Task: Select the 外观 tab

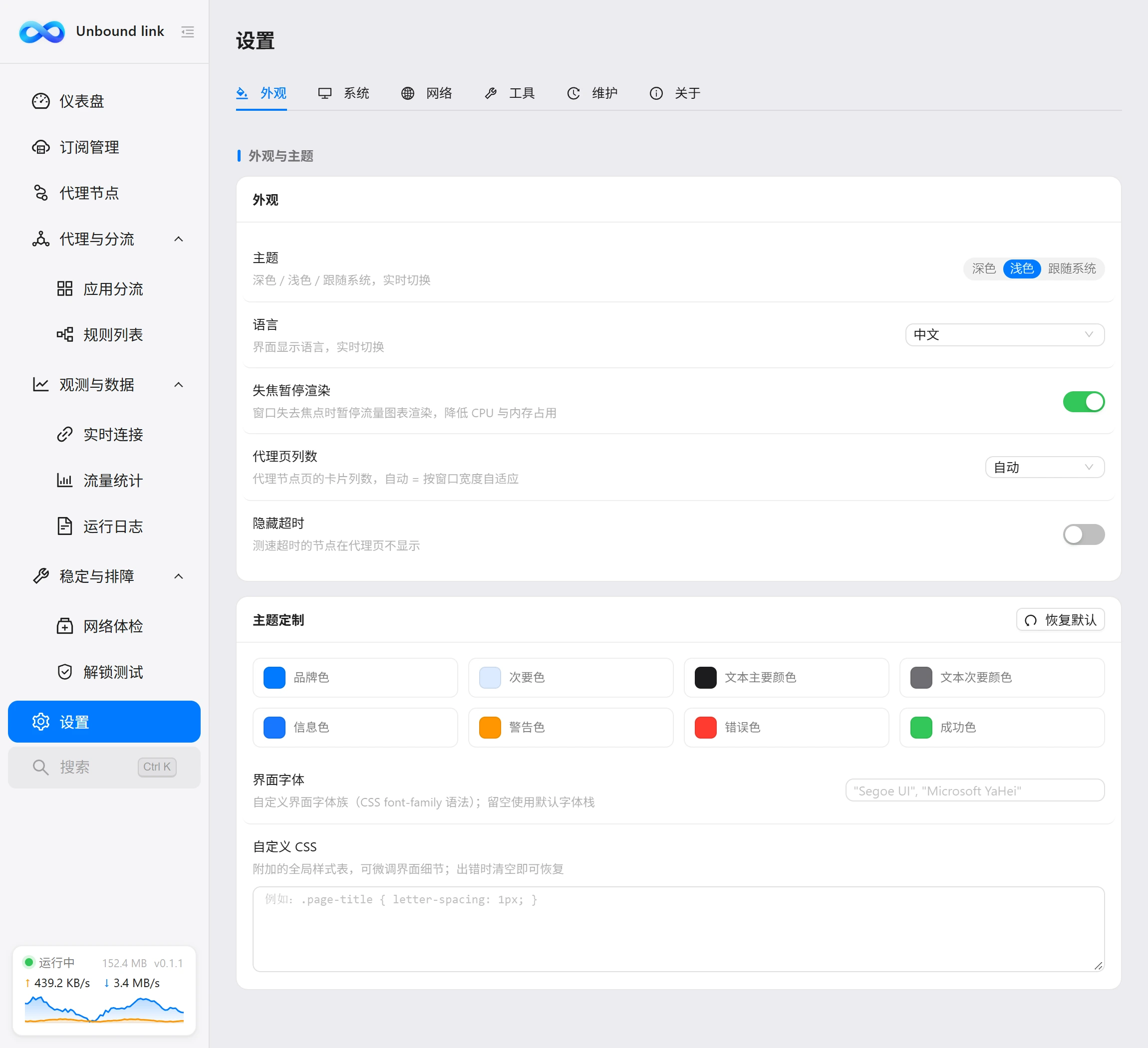Action: coord(262,93)
